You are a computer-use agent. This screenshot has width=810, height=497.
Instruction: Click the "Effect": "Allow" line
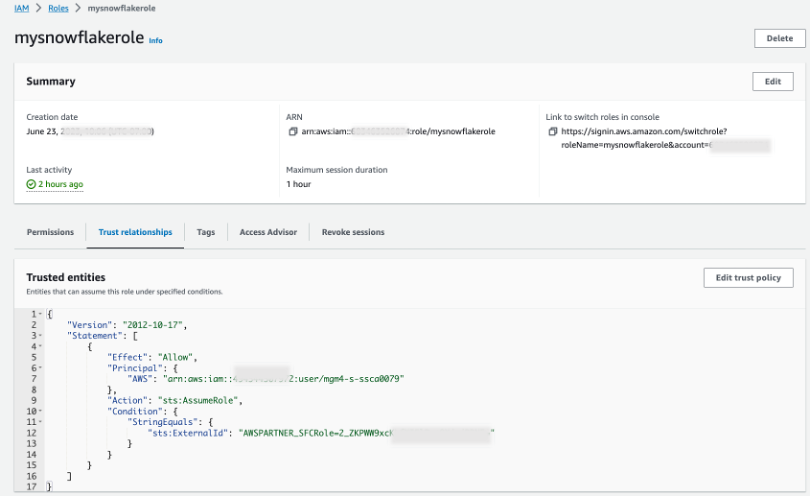click(x=152, y=358)
